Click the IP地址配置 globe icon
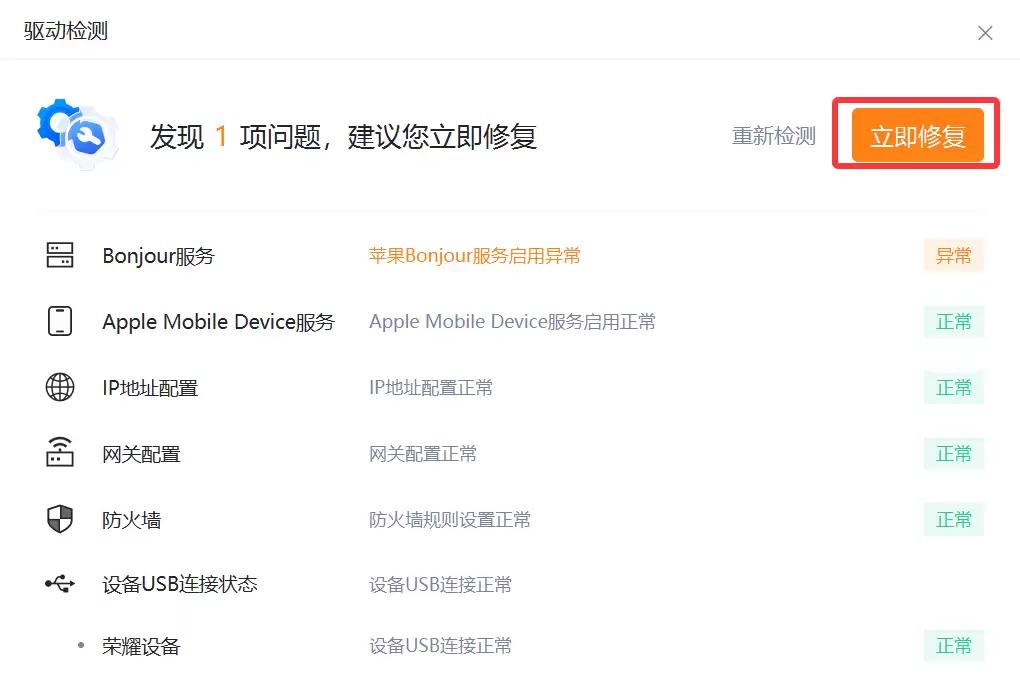This screenshot has height=690, width=1020. [x=60, y=387]
